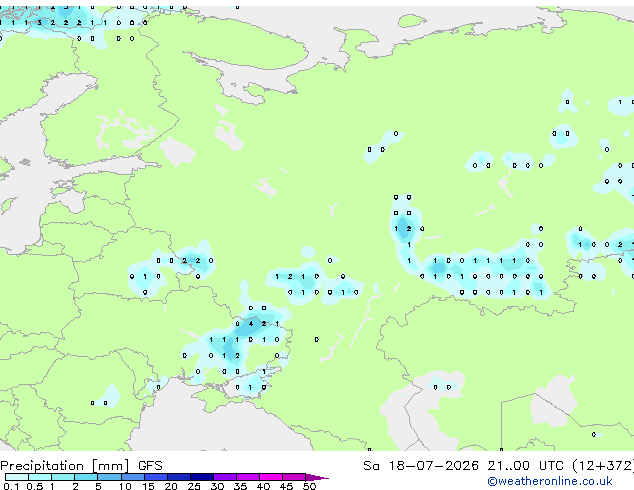Pick the 20–25 mm legend swatch
This screenshot has height=490, width=634.
(179, 477)
